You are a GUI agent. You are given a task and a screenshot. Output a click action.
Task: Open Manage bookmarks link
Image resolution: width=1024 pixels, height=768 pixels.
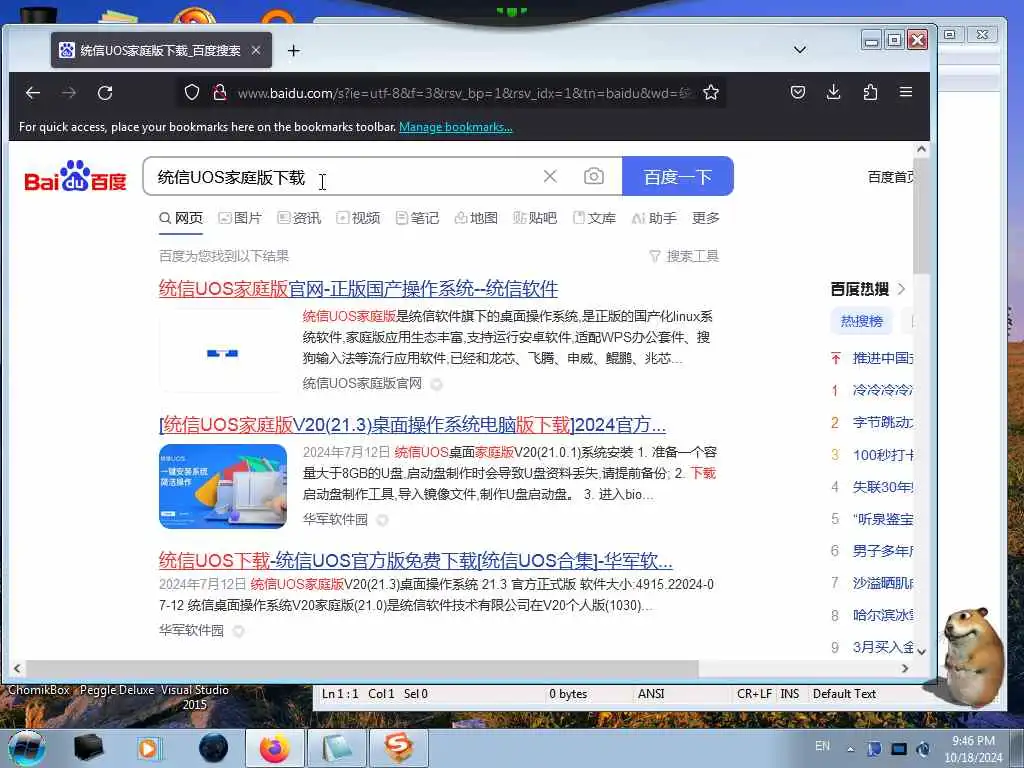tap(456, 127)
